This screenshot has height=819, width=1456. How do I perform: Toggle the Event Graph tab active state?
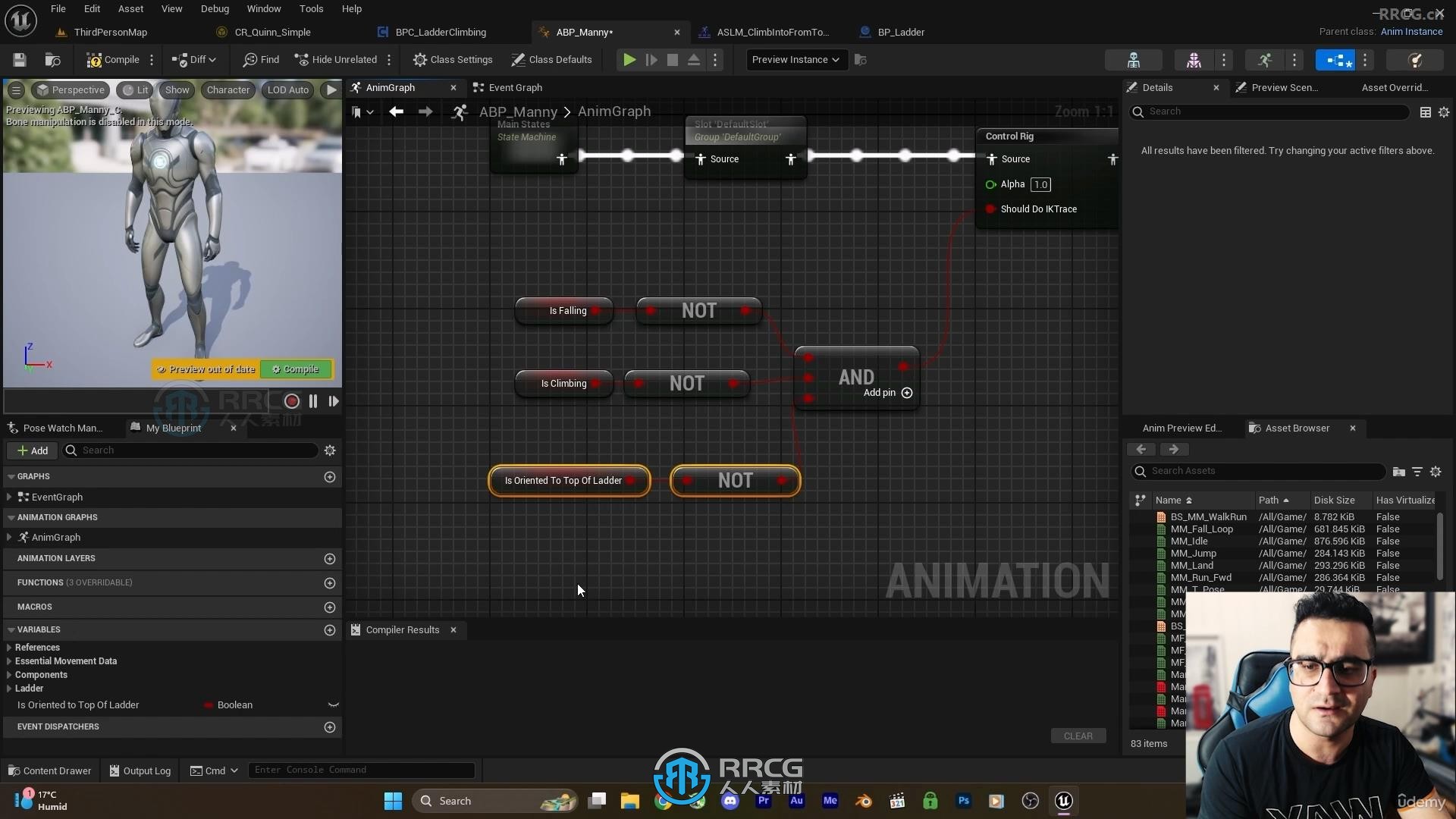click(515, 87)
